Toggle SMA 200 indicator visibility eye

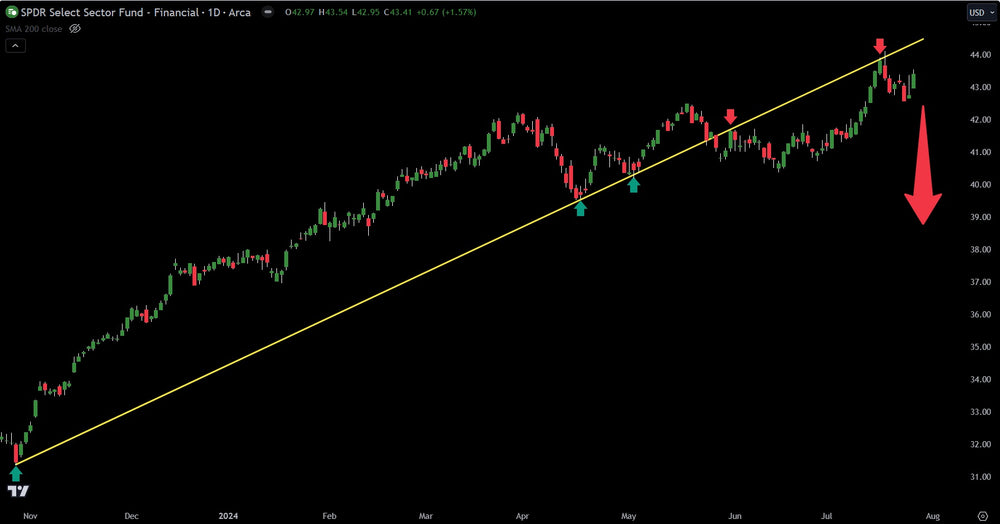pos(74,29)
